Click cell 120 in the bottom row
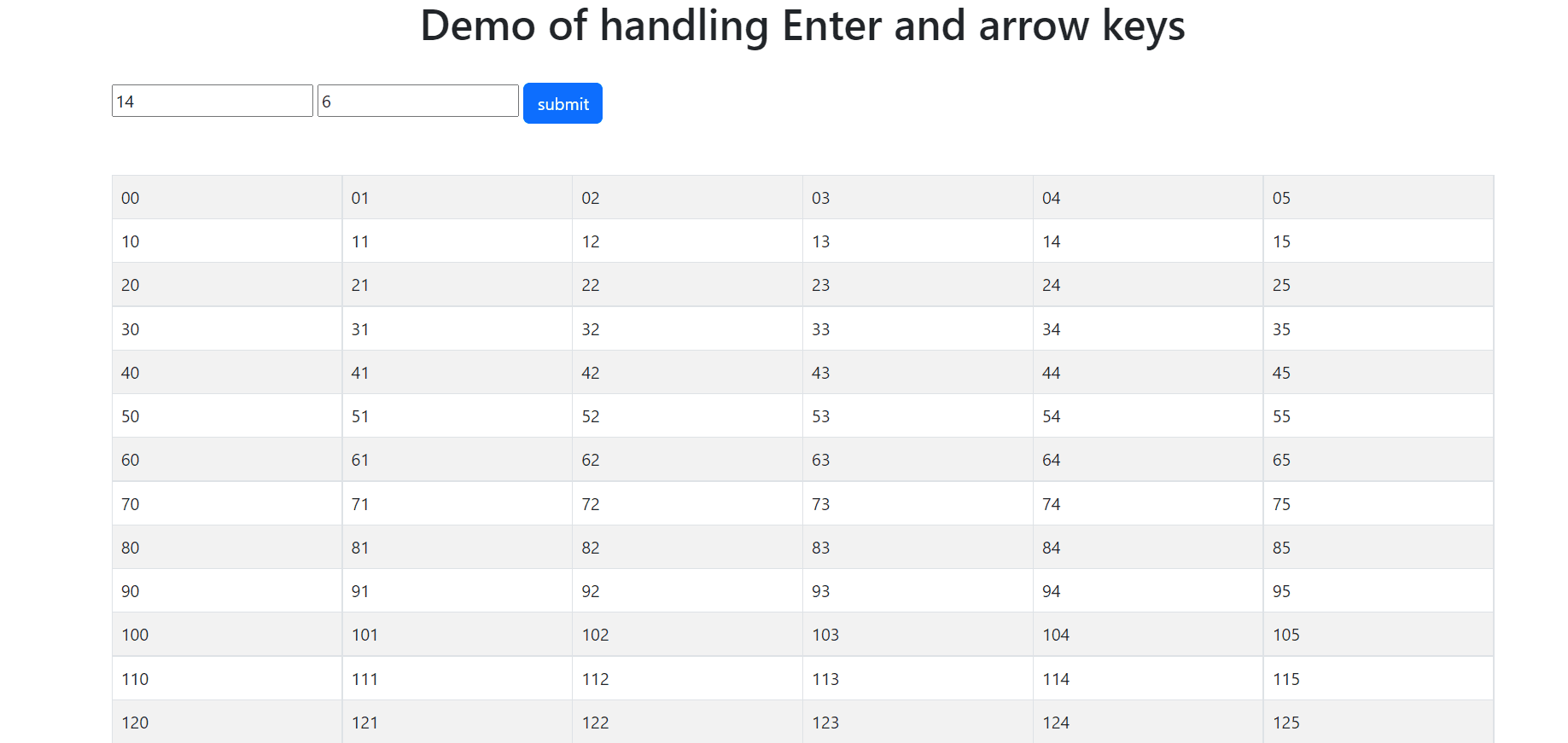 click(226, 722)
